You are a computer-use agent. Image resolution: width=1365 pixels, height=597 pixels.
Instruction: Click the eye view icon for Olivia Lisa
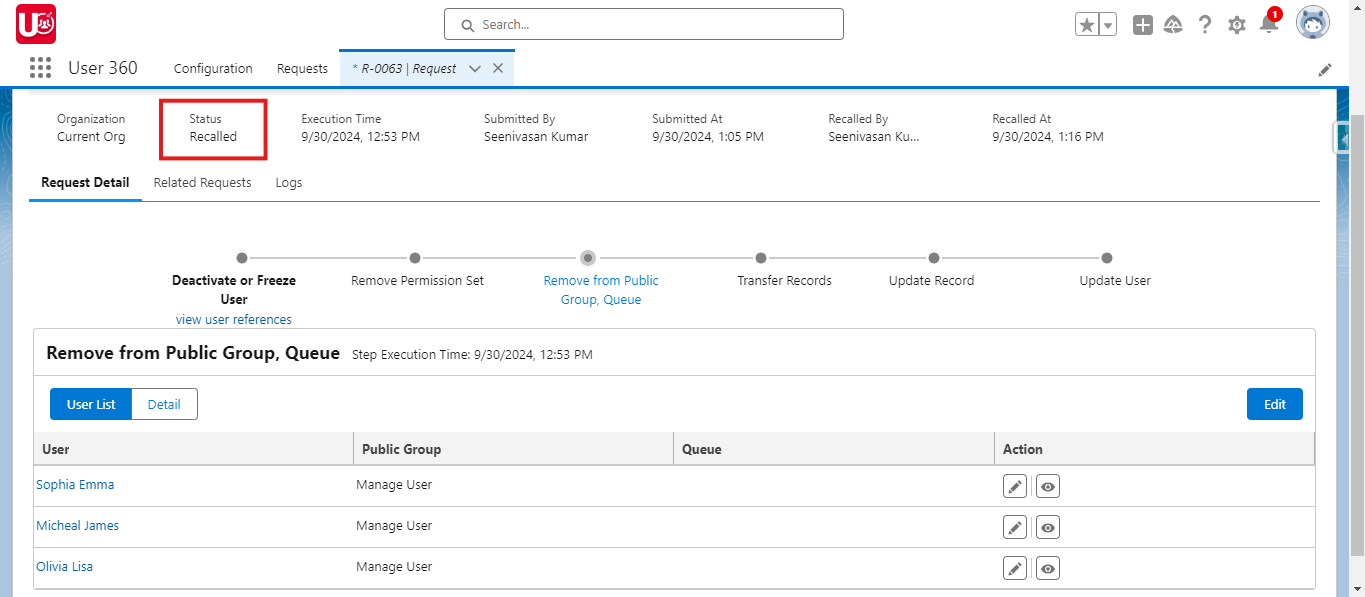click(1047, 568)
